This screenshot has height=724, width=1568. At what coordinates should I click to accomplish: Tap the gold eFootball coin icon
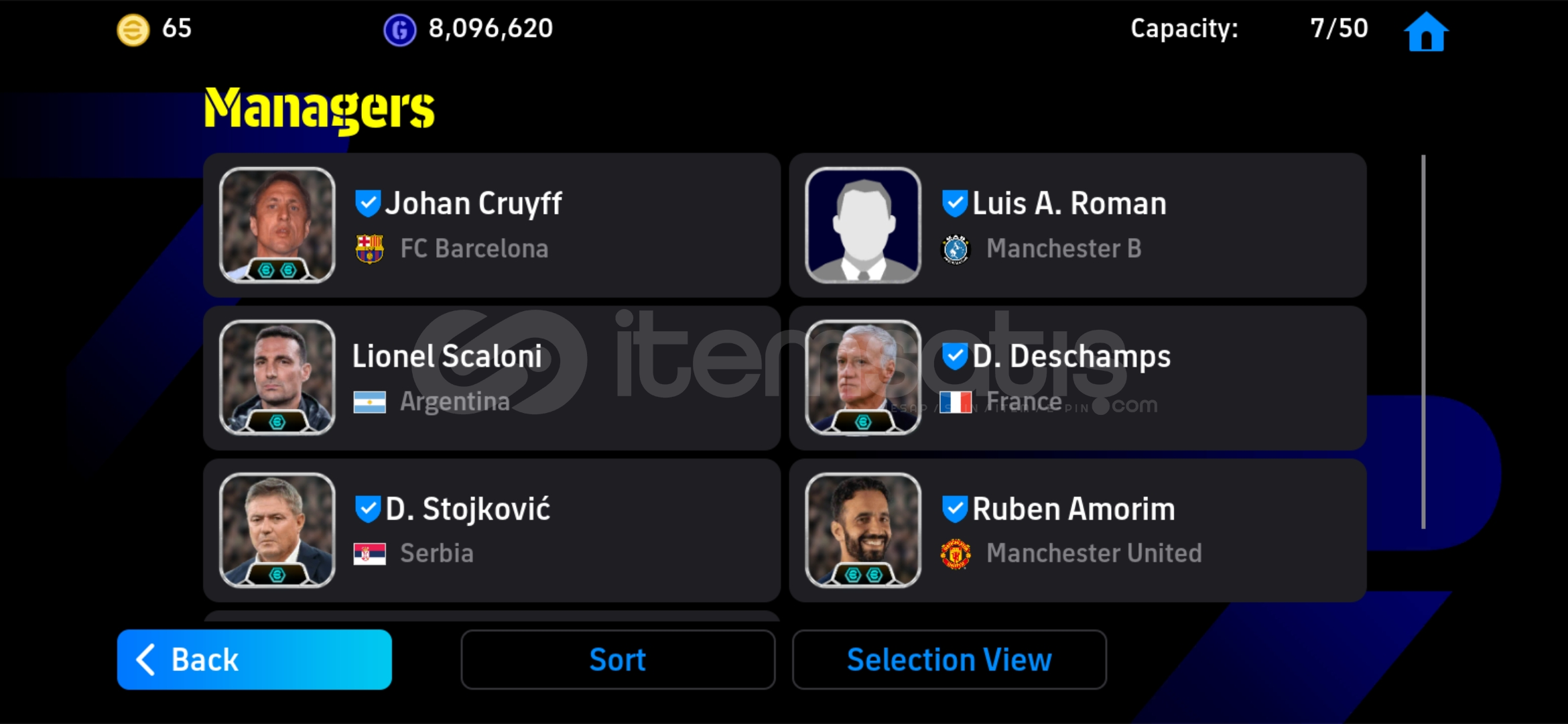coord(133,30)
